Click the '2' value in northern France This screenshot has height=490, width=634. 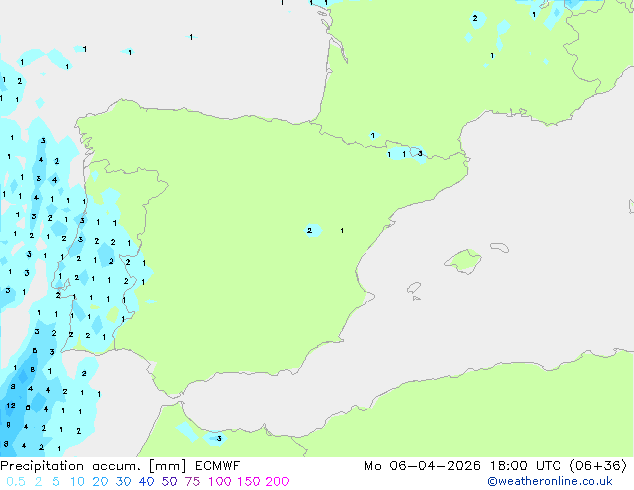pos(475,18)
